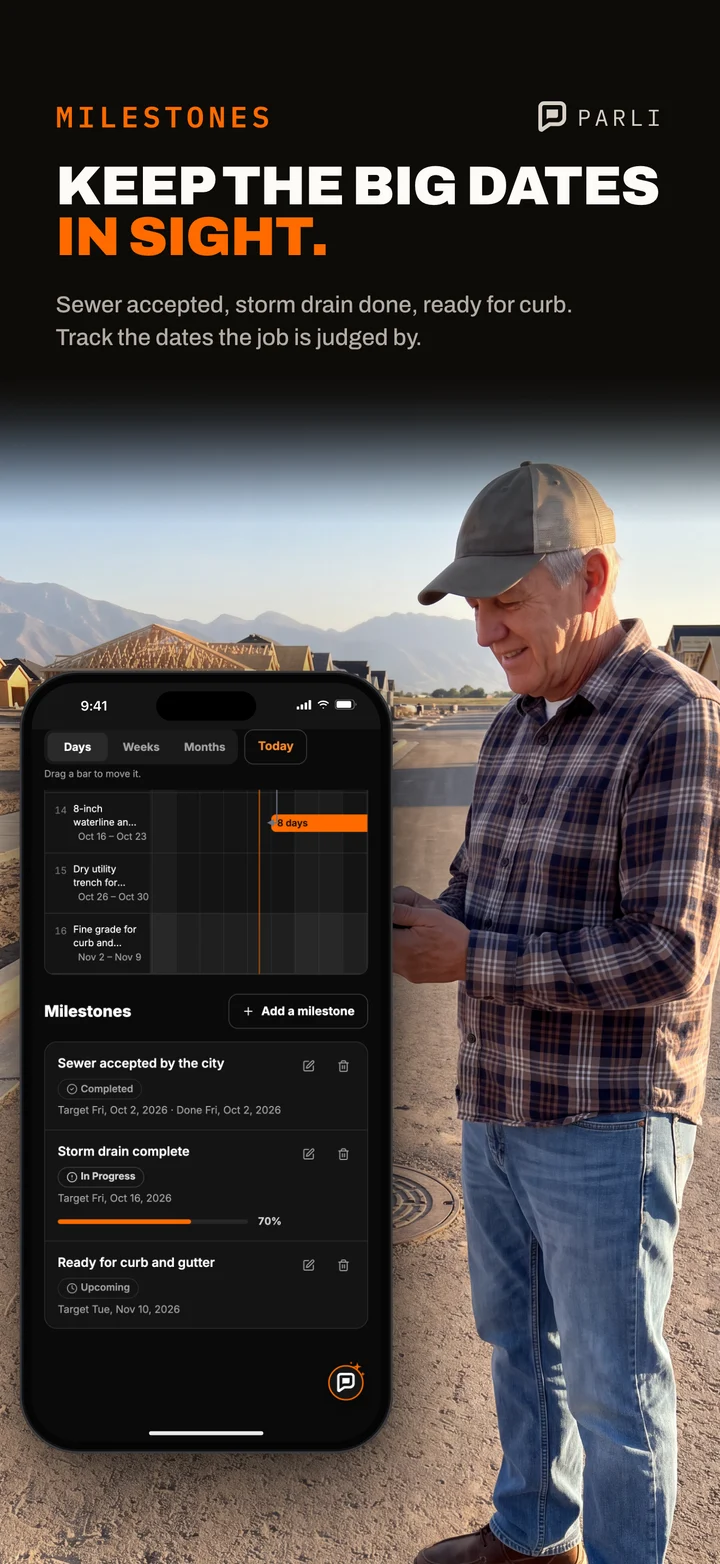Add a milestone

(x=298, y=1011)
